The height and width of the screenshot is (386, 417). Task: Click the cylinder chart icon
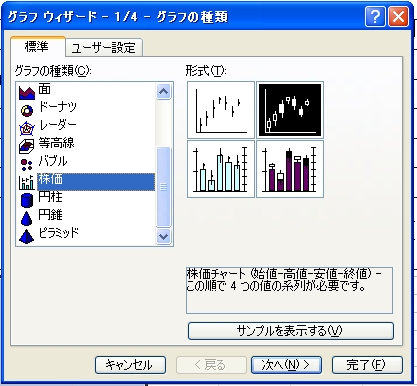point(27,200)
